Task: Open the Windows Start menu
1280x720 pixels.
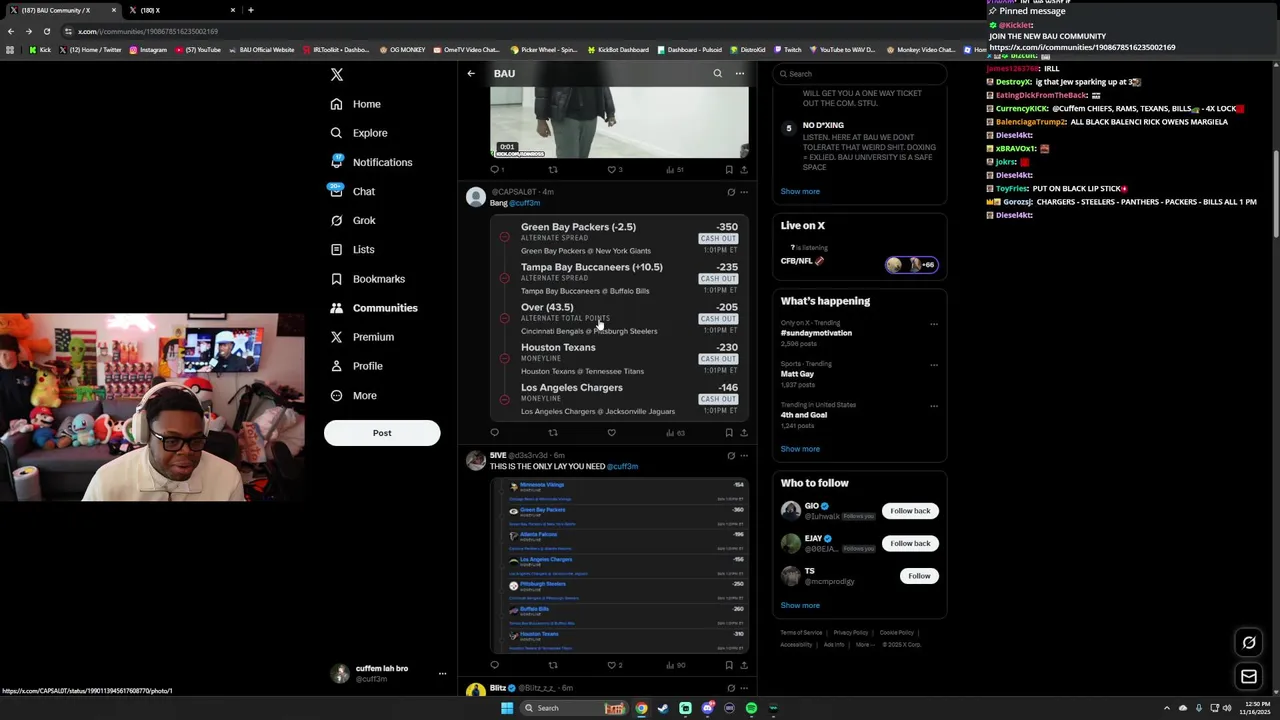Action: tap(507, 708)
